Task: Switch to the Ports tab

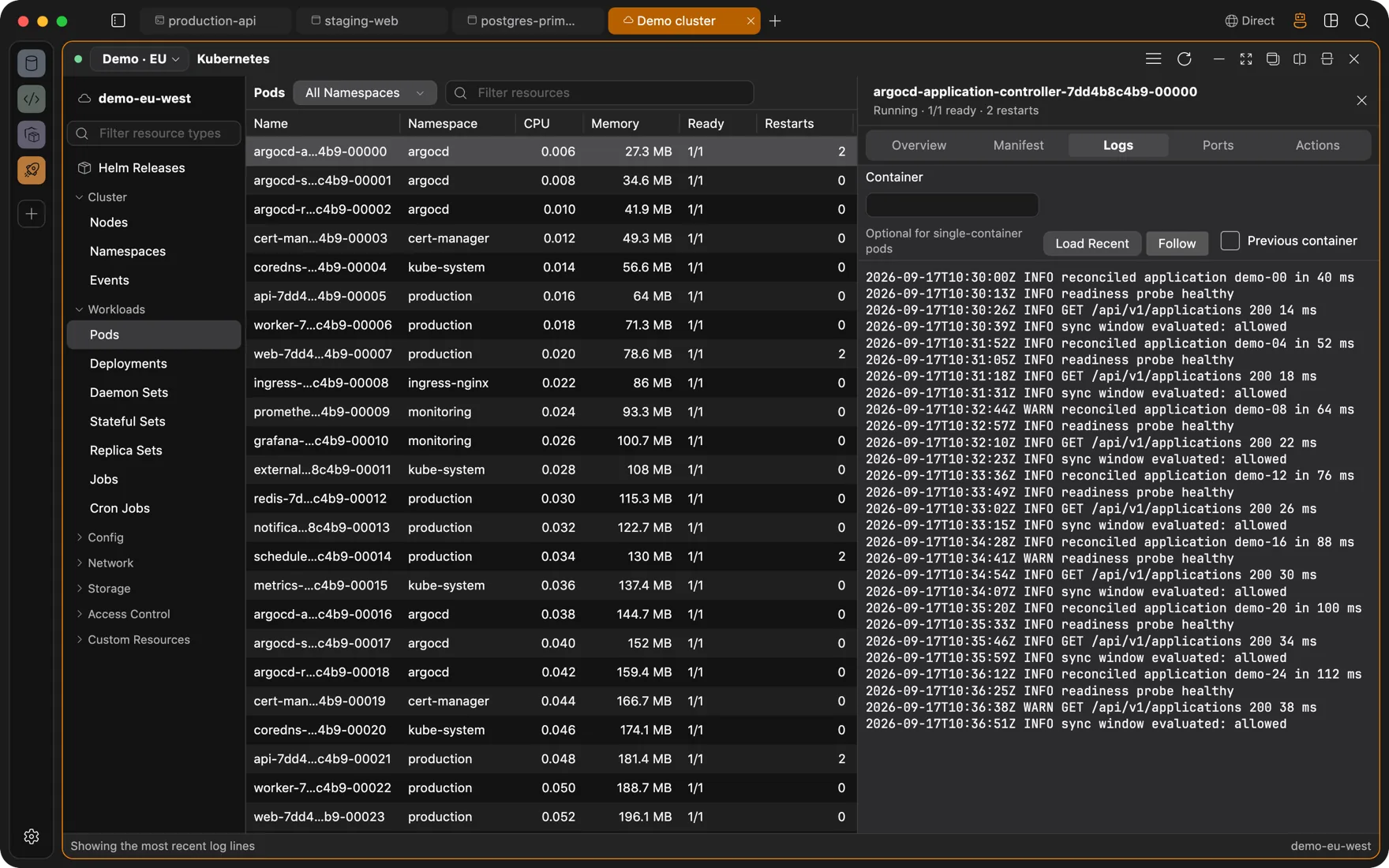Action: point(1218,145)
